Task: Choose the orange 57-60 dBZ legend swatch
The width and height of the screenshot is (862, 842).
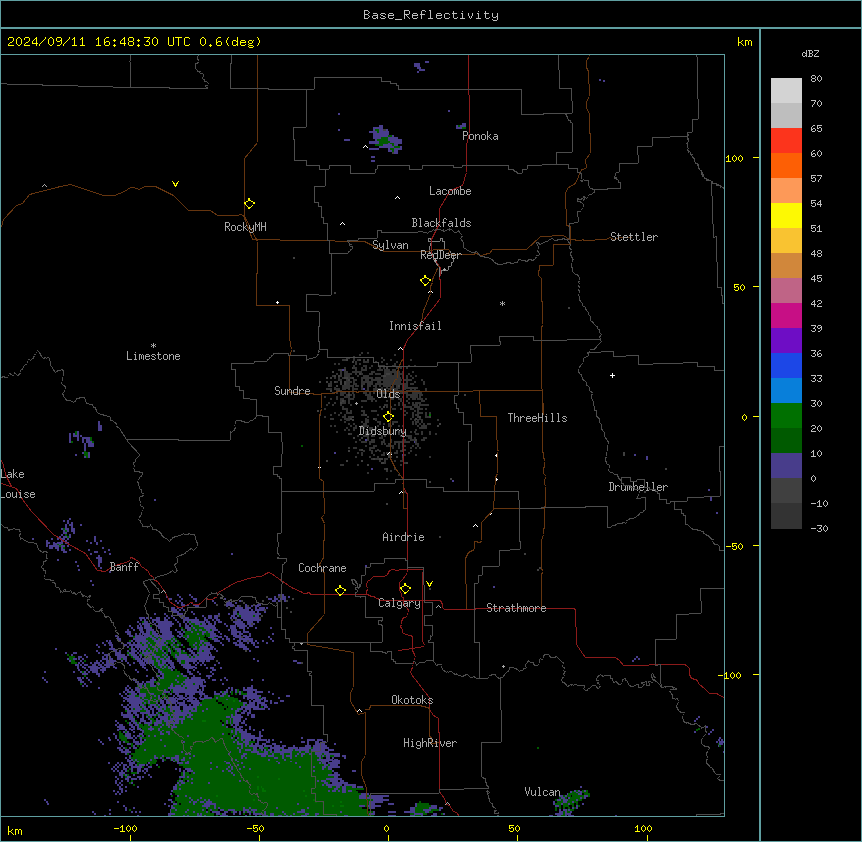Action: (786, 165)
